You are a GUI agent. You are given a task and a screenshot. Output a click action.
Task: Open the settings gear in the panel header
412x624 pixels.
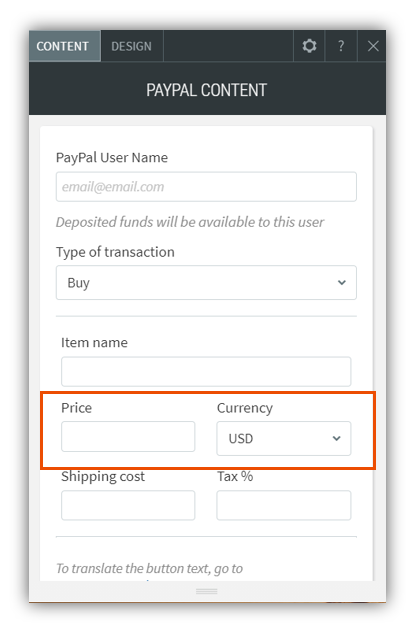click(x=309, y=46)
